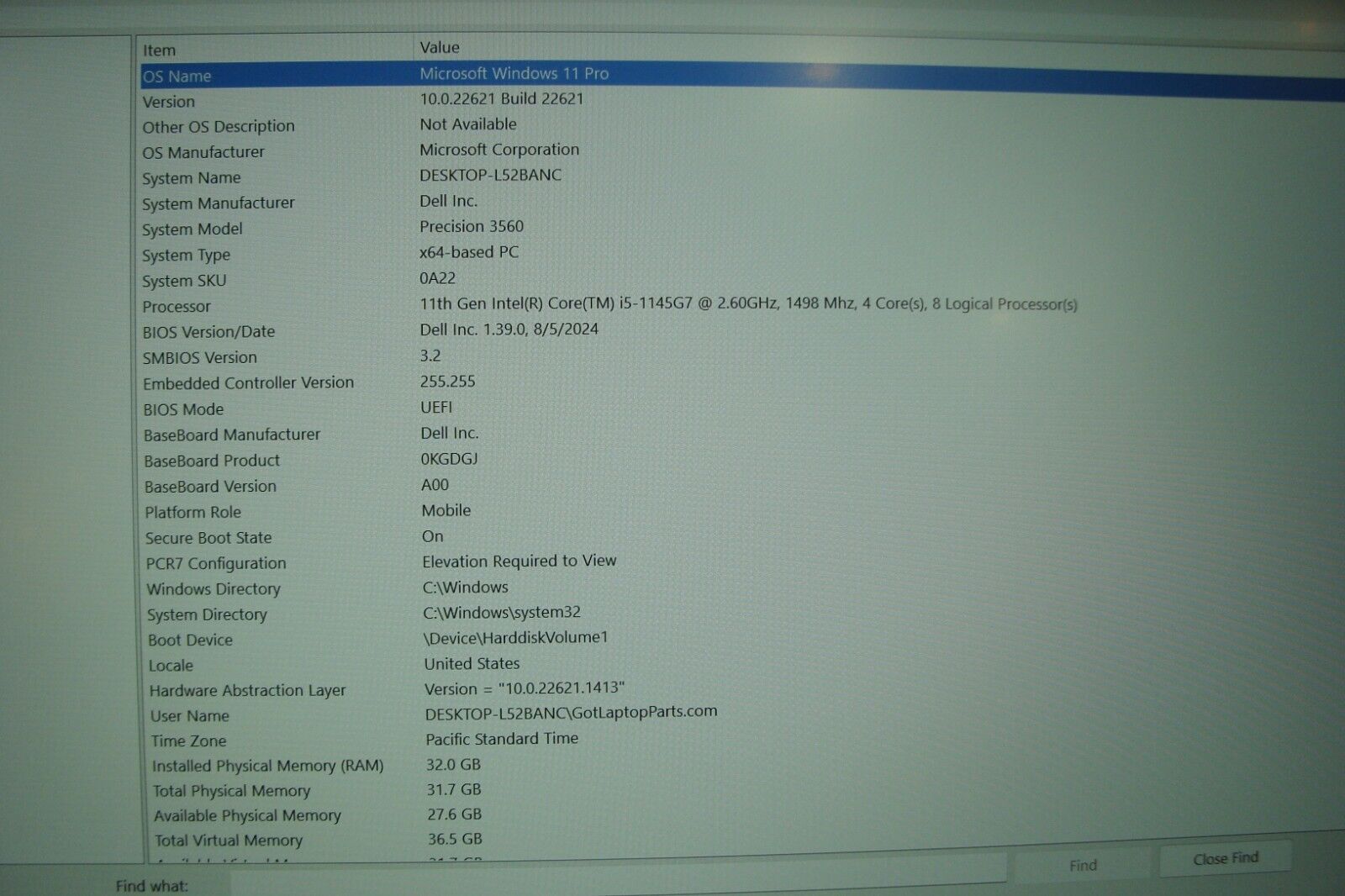Select the BIOS Mode UEFI row

[x=336, y=408]
